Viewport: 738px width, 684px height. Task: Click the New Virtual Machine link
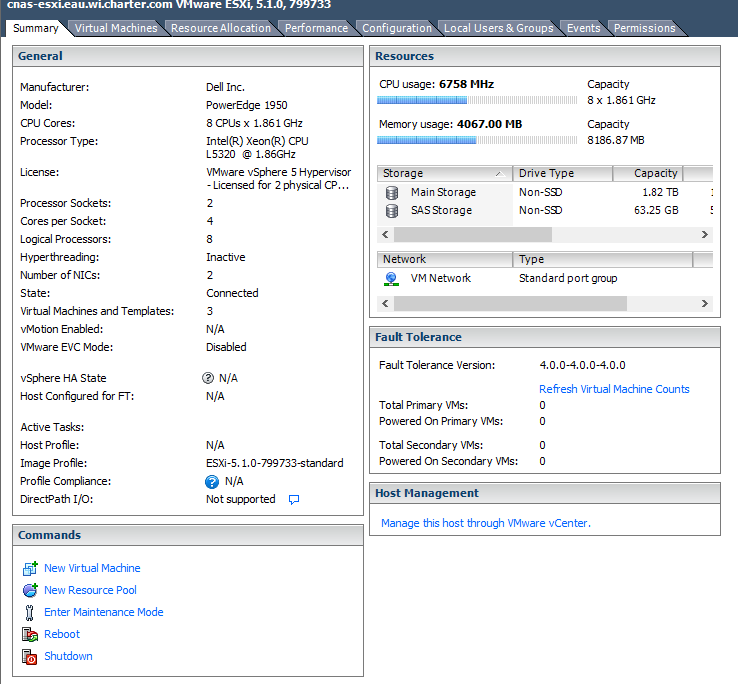[x=92, y=568]
